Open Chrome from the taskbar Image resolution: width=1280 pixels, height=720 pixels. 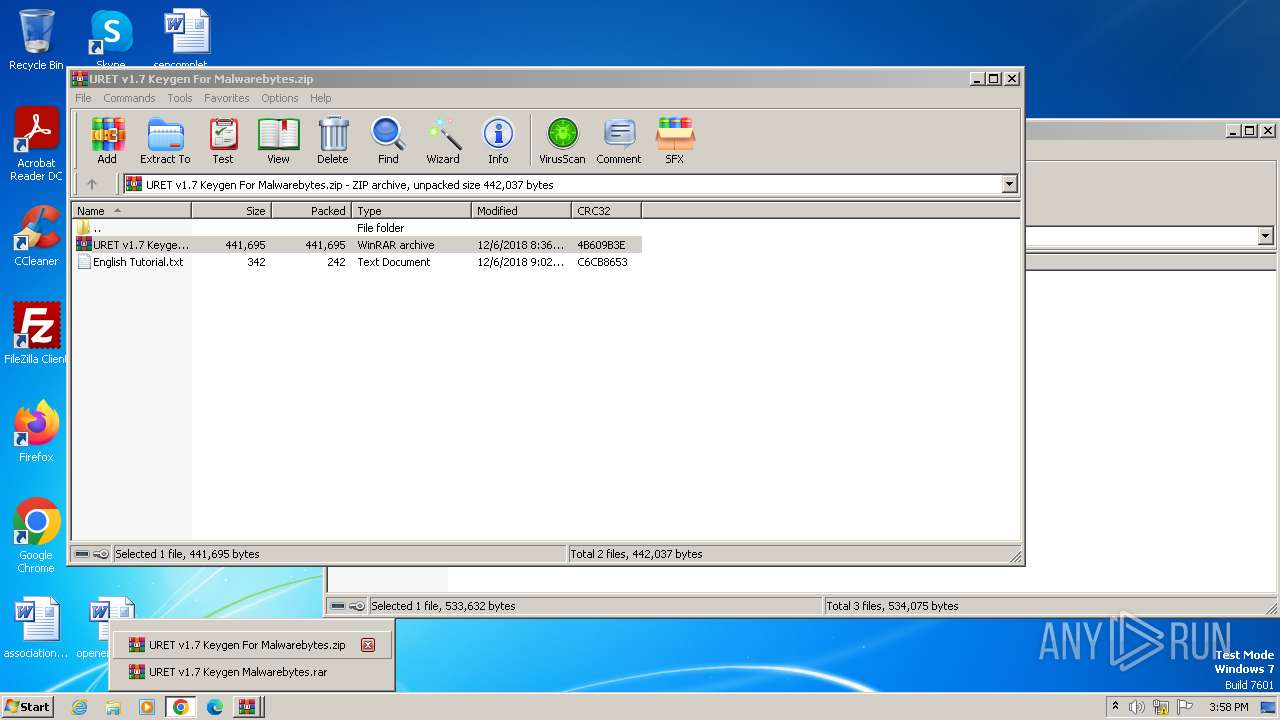(x=180, y=707)
